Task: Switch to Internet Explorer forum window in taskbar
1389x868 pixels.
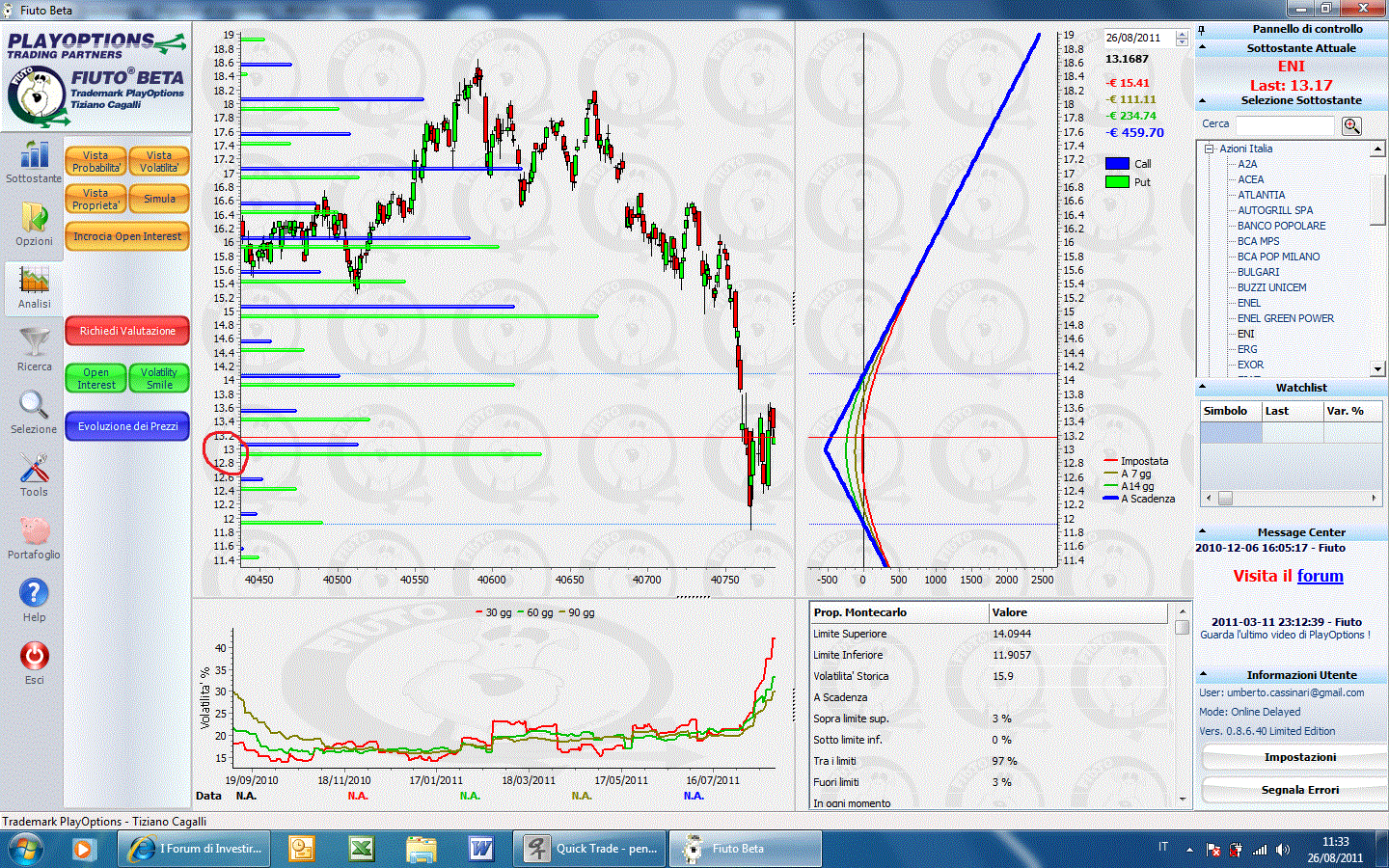Action: (x=192, y=849)
